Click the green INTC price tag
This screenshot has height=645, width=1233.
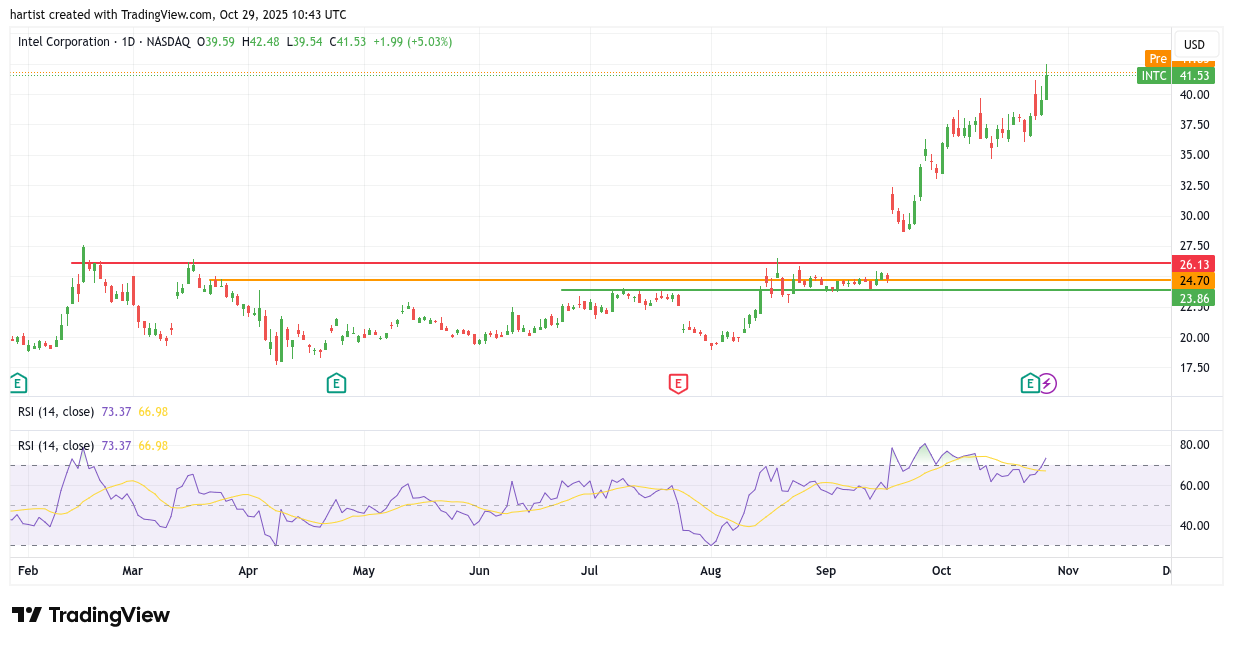[x=1154, y=76]
